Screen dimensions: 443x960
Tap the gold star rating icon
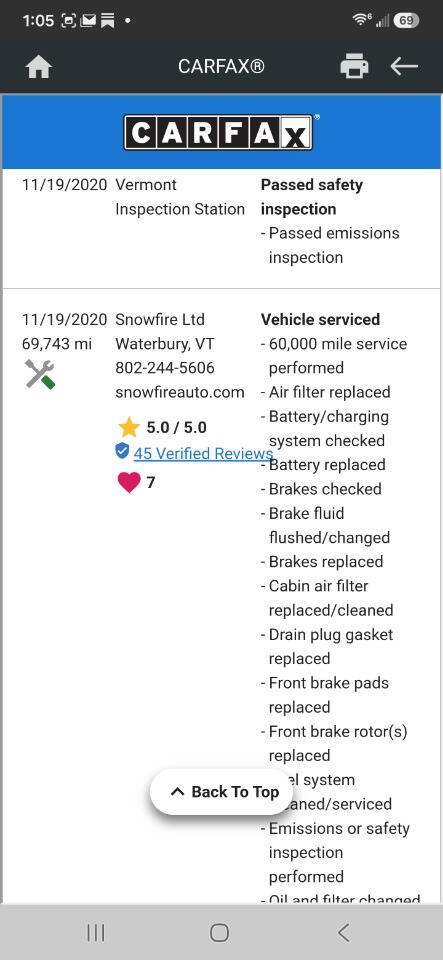pyautogui.click(x=128, y=427)
